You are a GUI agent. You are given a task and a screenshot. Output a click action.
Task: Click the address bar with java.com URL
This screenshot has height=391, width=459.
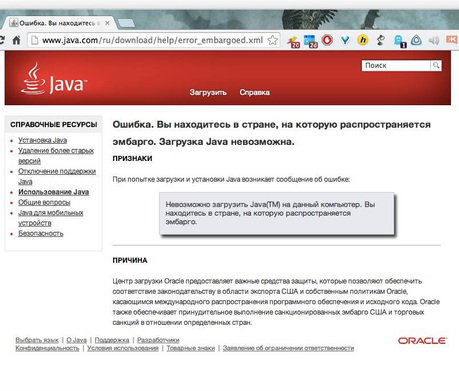pos(153,40)
